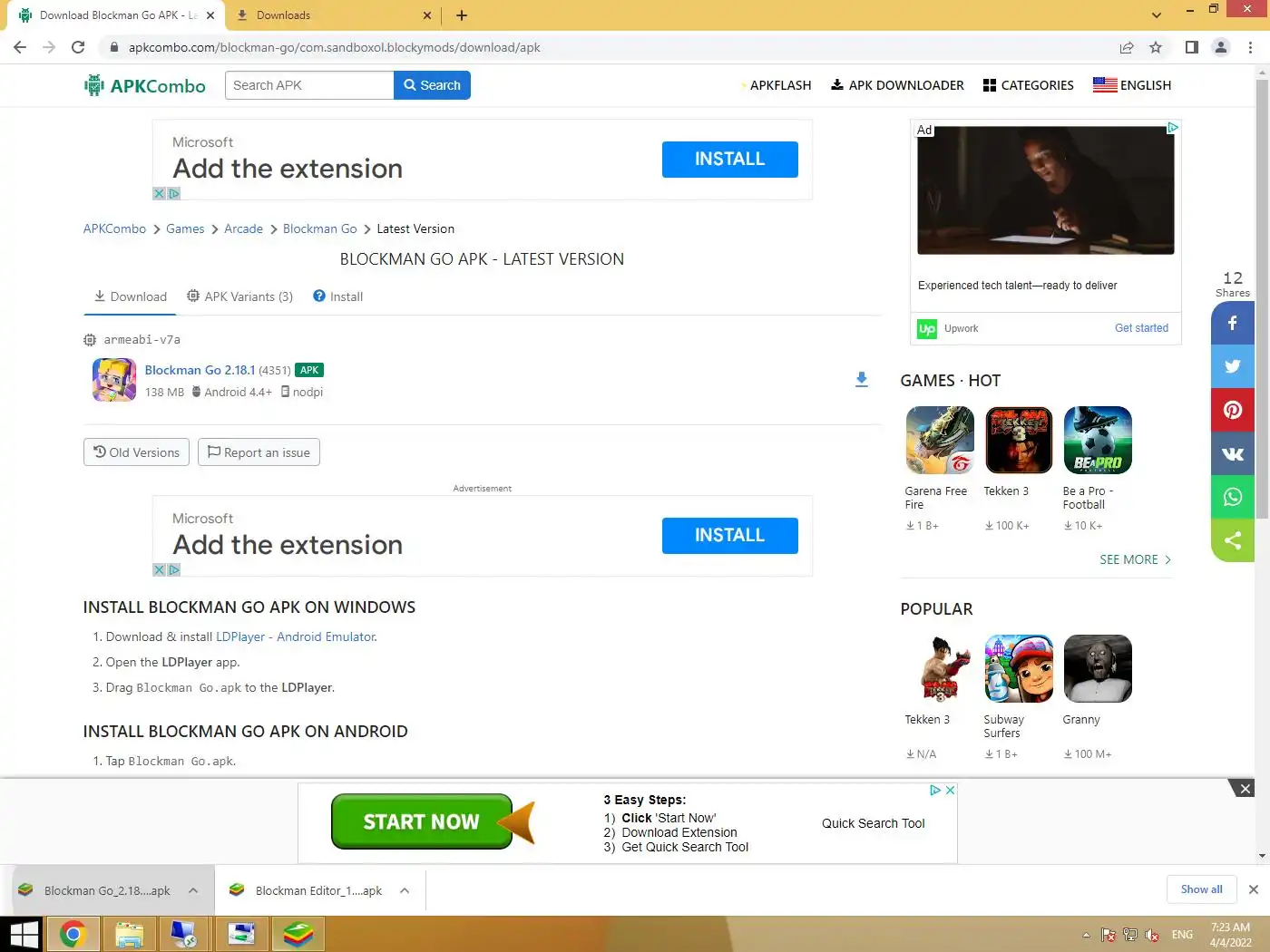Open Chrome from the taskbar
Screen dimensions: 1270x952
pos(73,934)
